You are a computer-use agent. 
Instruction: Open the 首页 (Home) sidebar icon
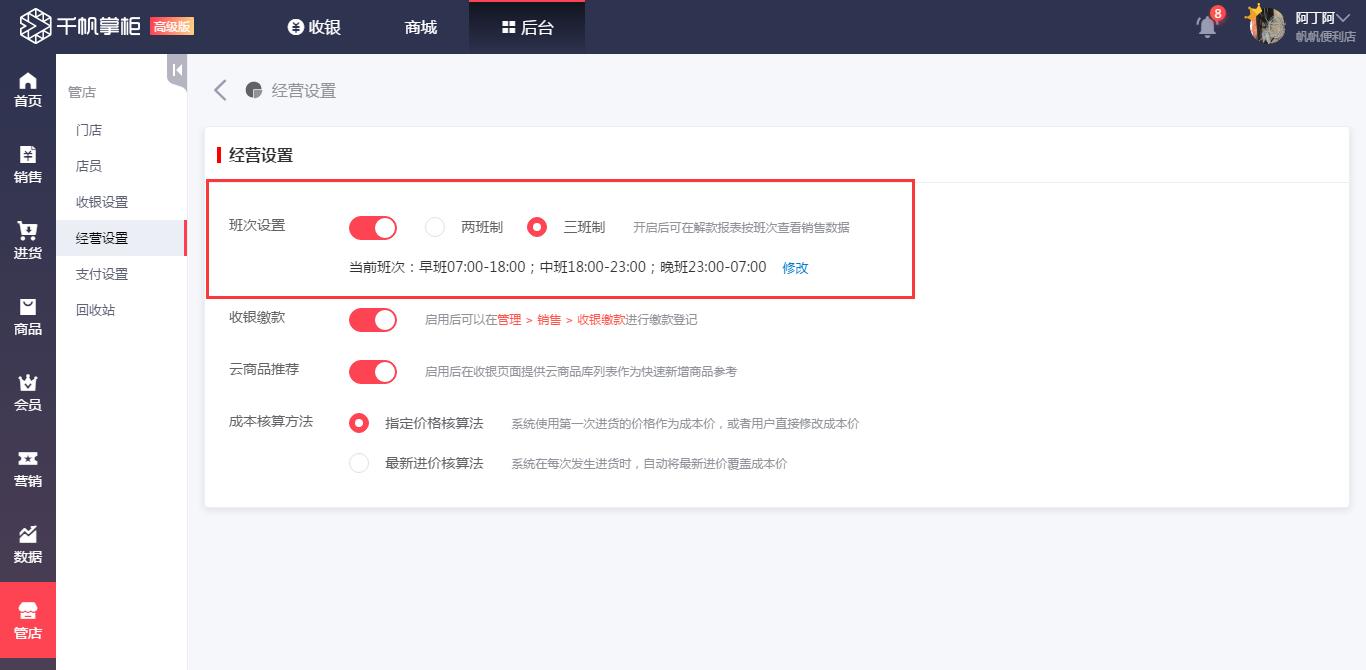click(27, 88)
